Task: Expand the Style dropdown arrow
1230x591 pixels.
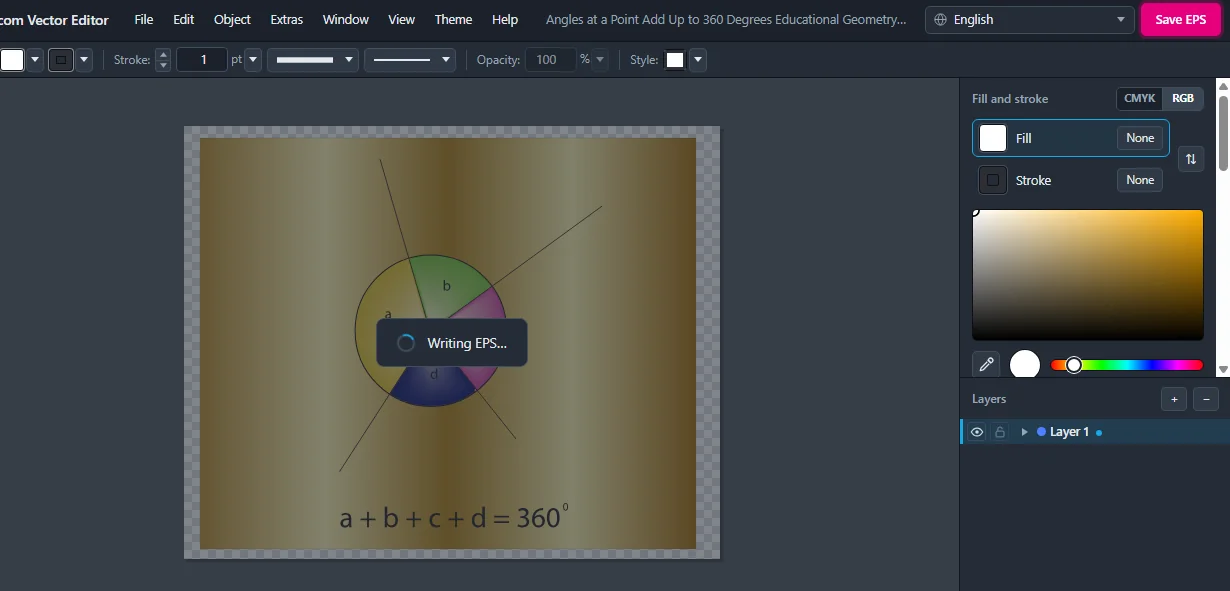Action: point(698,60)
